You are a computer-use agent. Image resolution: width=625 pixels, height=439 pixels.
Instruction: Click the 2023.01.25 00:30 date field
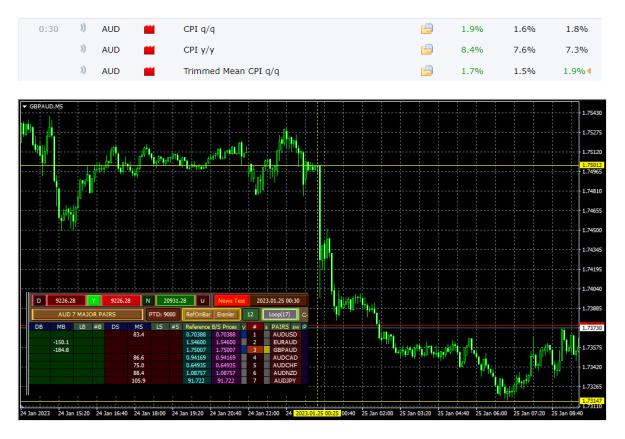click(x=278, y=301)
